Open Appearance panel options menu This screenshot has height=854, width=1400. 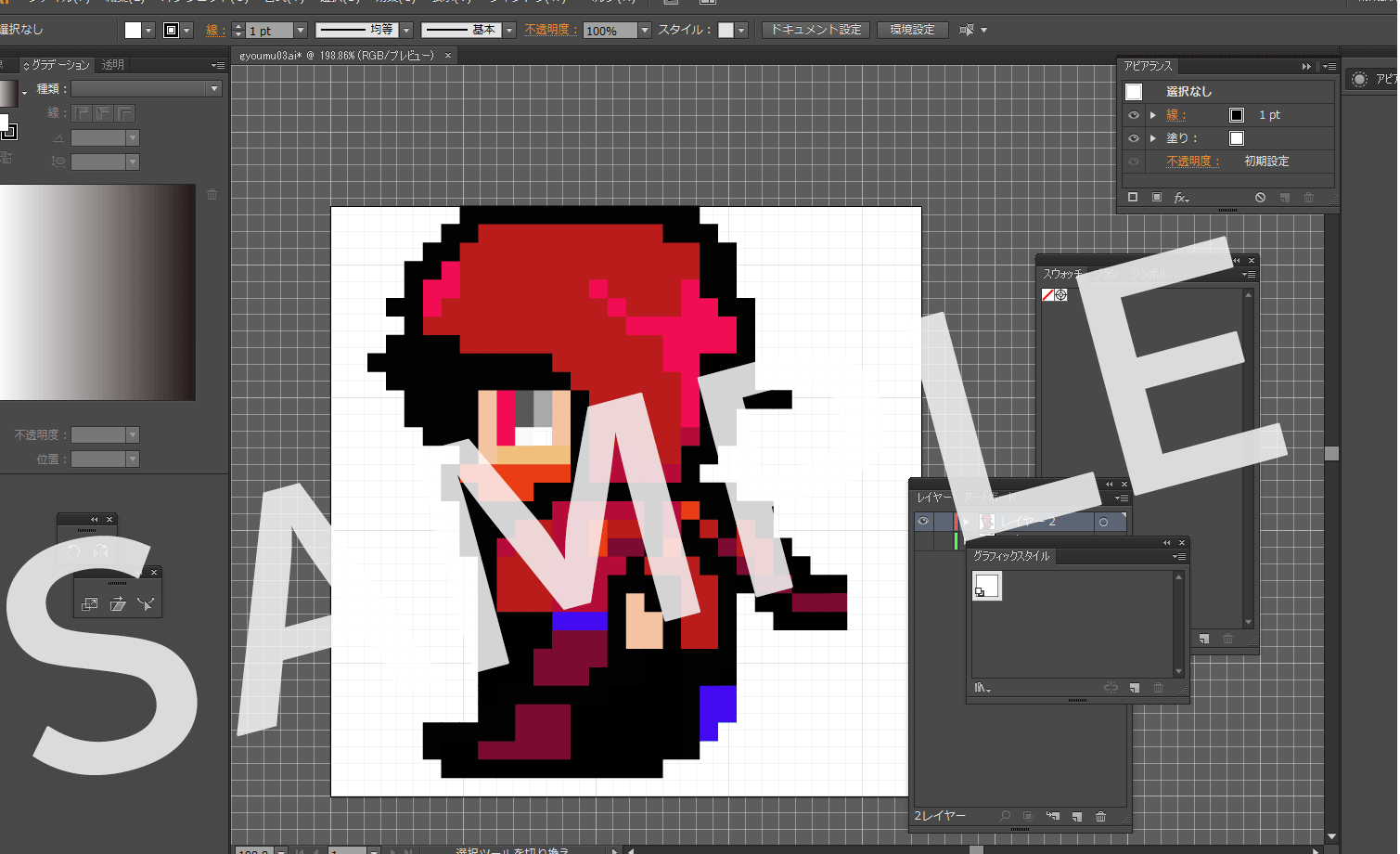pos(1329,67)
